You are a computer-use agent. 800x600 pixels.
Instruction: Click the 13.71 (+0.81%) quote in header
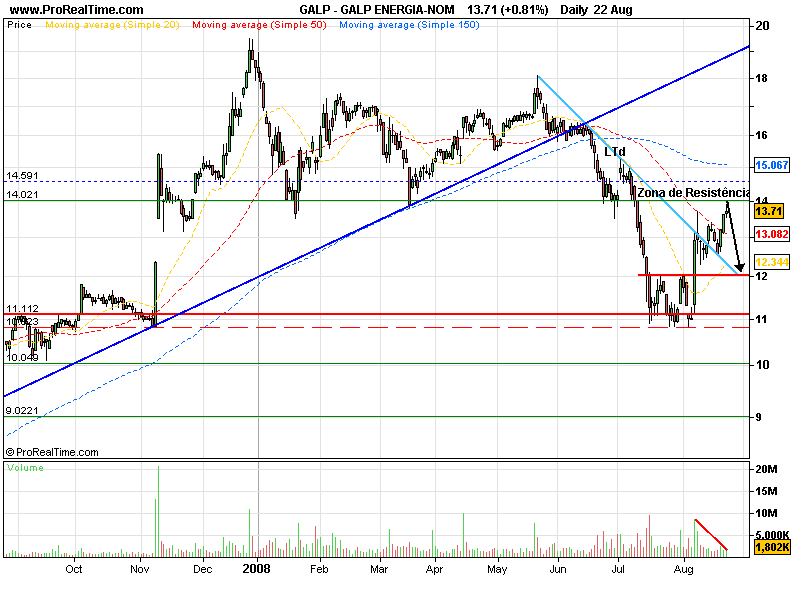click(508, 10)
